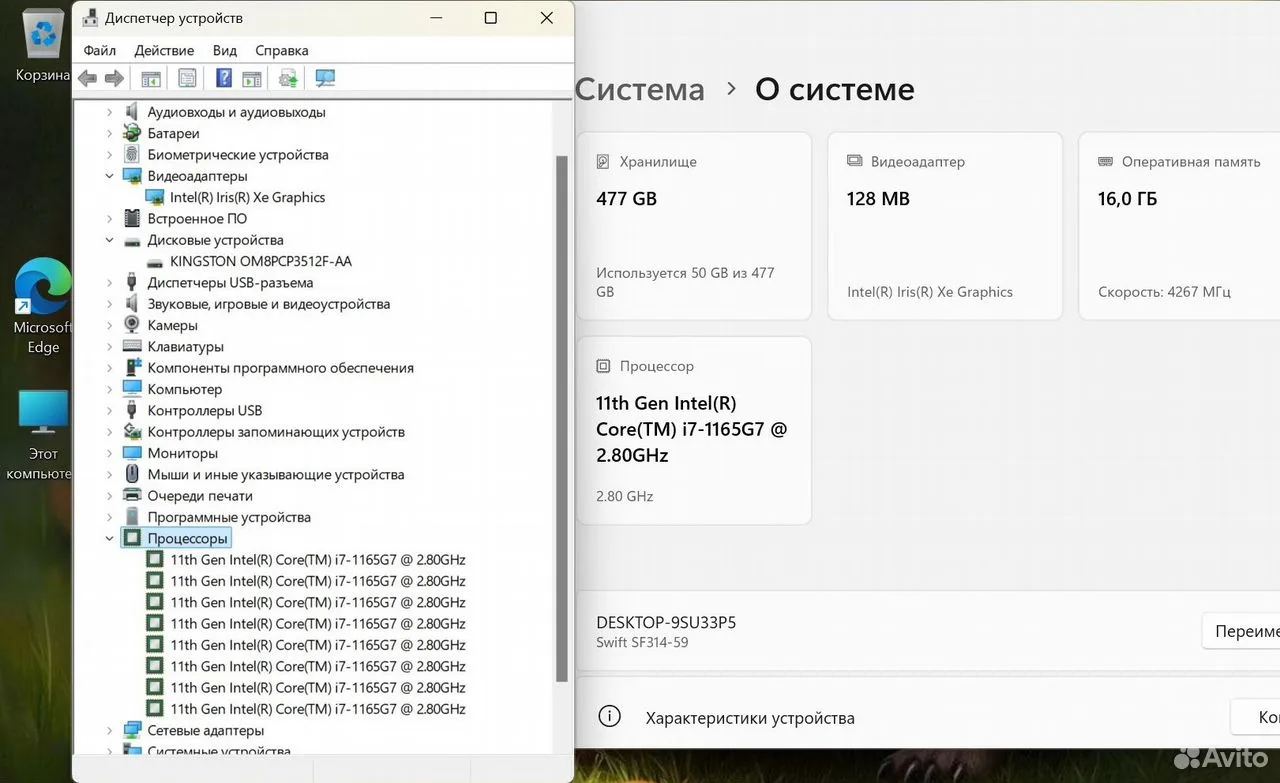Select the Батареи battery icon
The image size is (1280, 783).
(x=132, y=133)
